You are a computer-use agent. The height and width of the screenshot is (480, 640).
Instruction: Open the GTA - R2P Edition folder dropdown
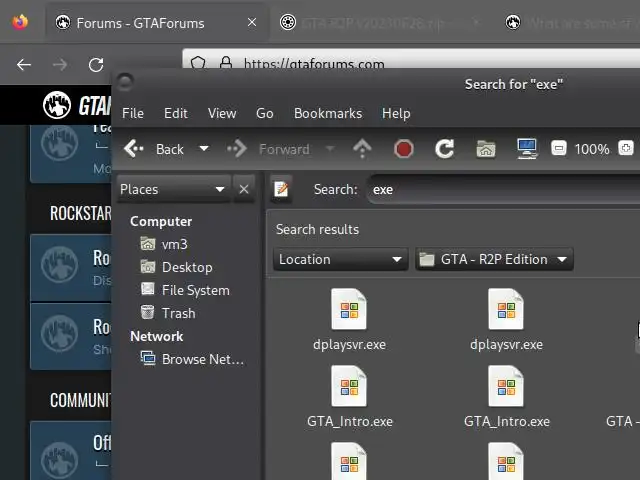(x=494, y=259)
